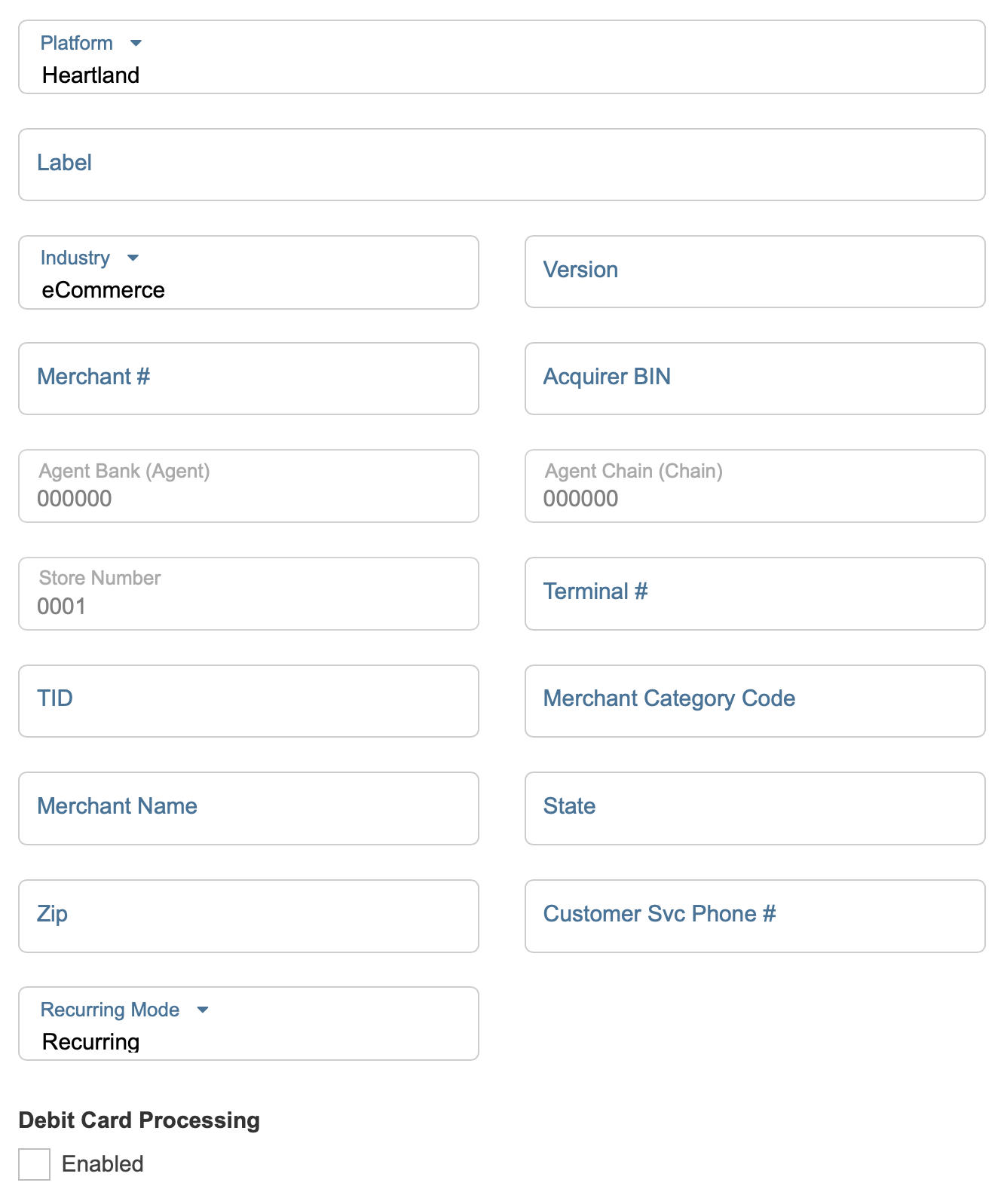Screen dimensions: 1004x1204
Task: Focus the Store Number field
Action: 248,594
